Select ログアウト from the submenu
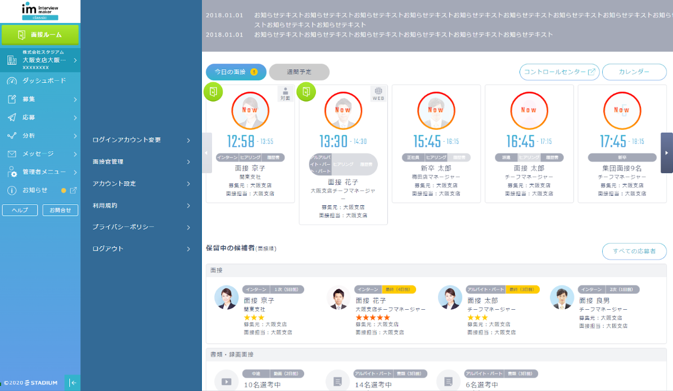673x391 pixels. [141, 249]
